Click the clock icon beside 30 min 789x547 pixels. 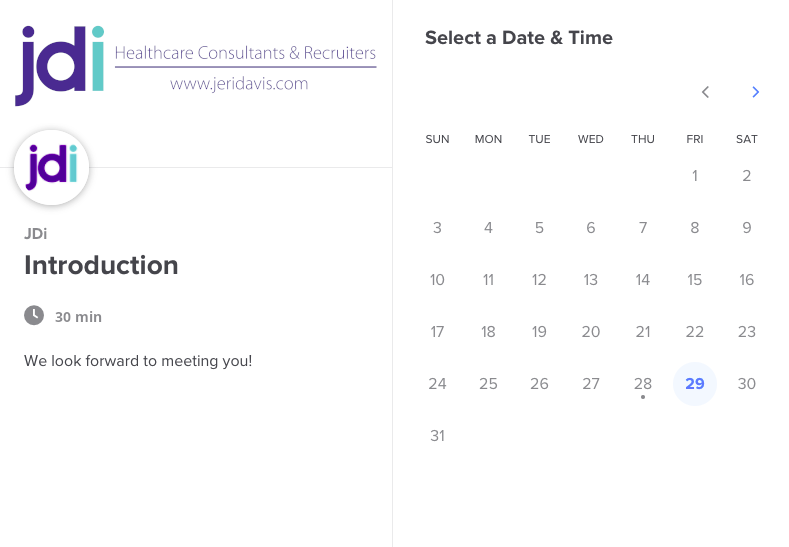click(x=34, y=315)
